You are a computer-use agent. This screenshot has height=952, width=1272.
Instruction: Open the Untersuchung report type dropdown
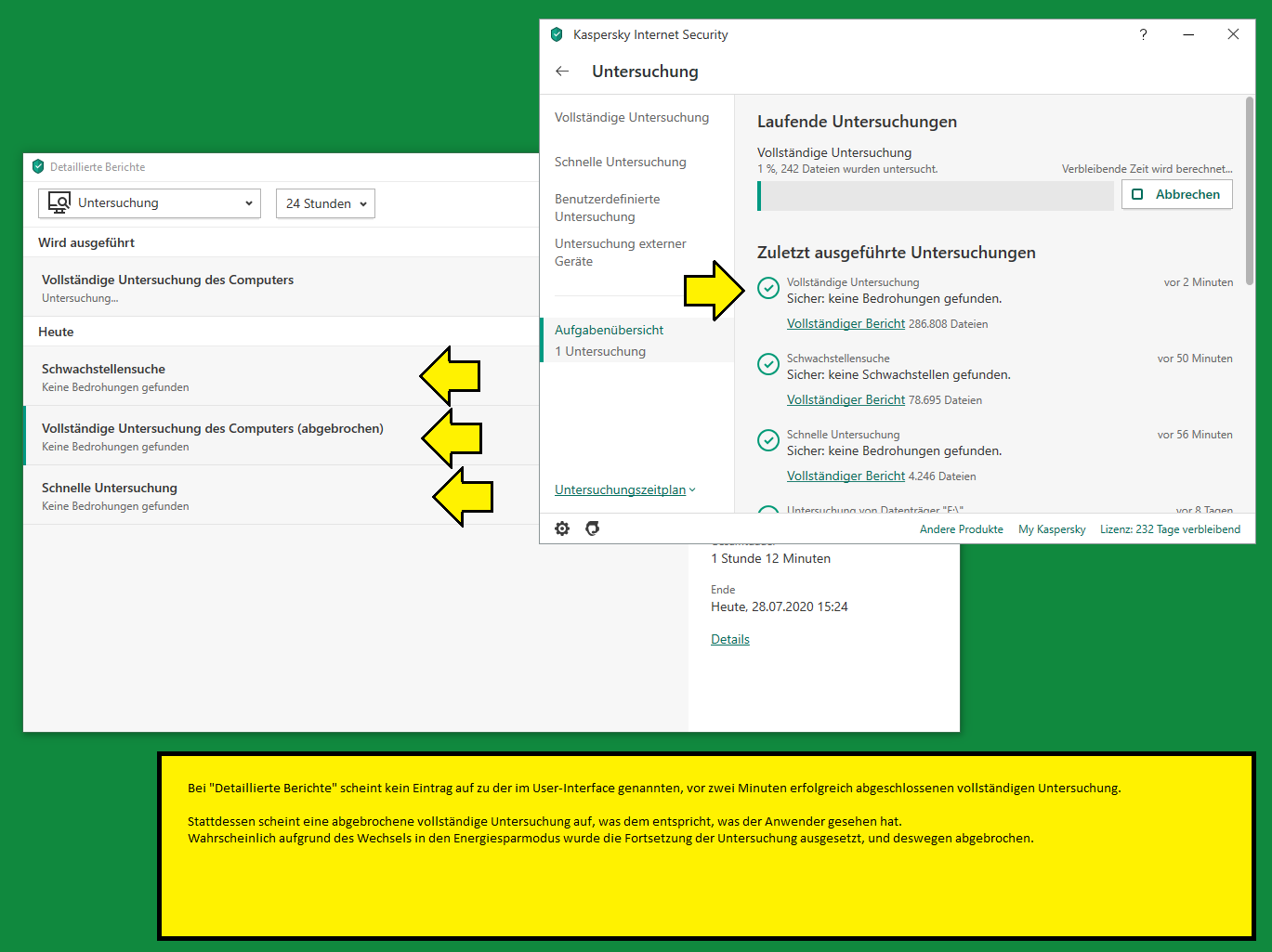[150, 203]
